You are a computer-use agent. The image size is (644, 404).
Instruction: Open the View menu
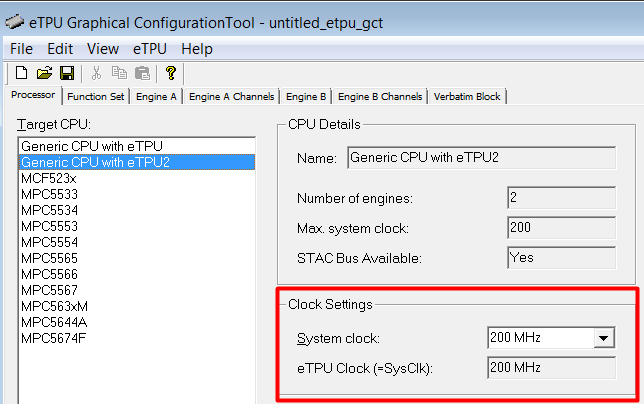[103, 48]
